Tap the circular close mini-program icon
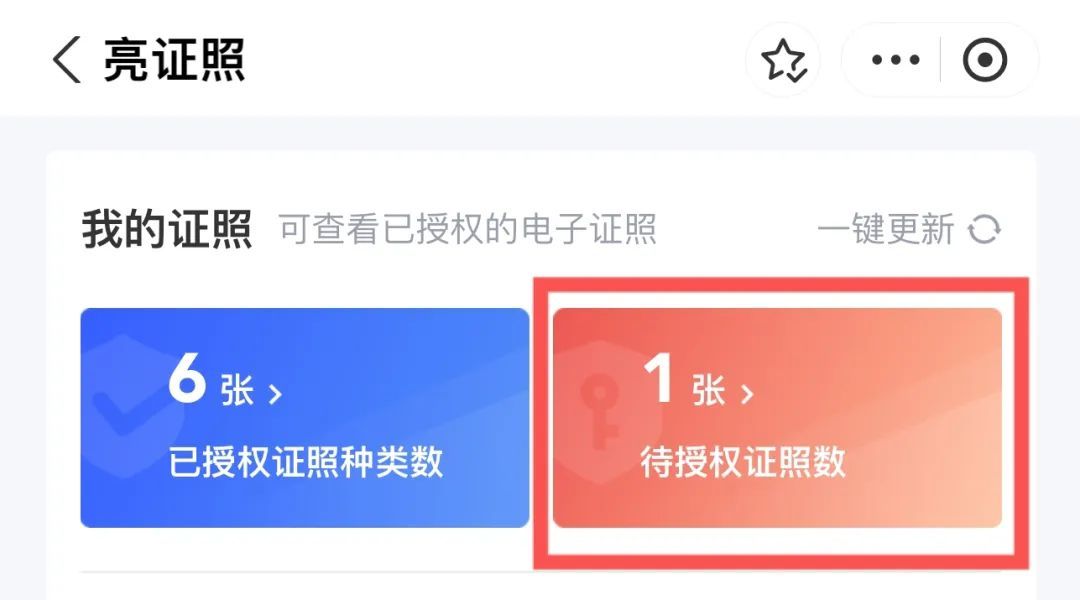This screenshot has width=1080, height=600. 985,60
